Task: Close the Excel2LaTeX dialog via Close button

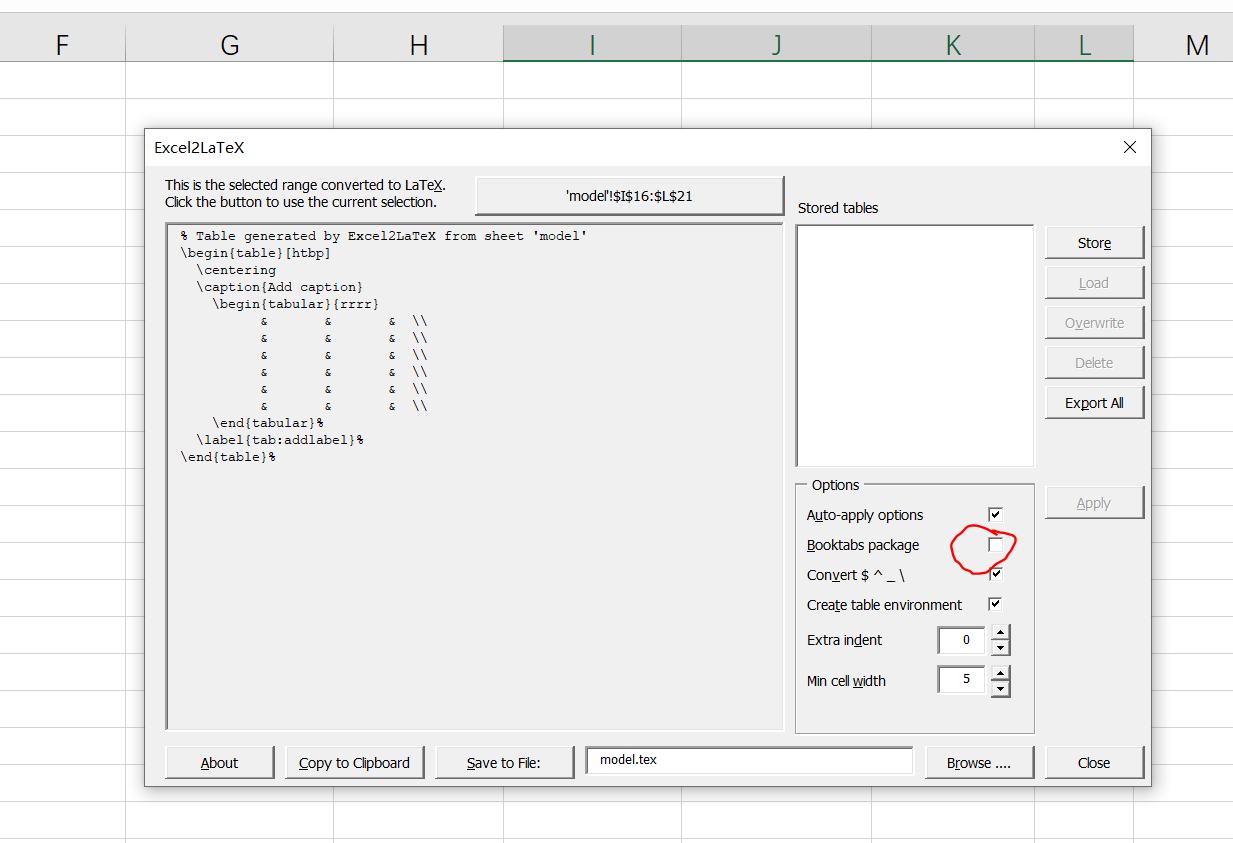Action: tap(1094, 761)
